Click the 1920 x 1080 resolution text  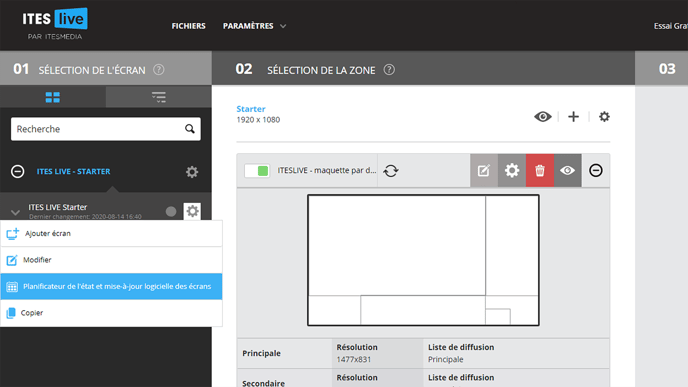point(258,120)
